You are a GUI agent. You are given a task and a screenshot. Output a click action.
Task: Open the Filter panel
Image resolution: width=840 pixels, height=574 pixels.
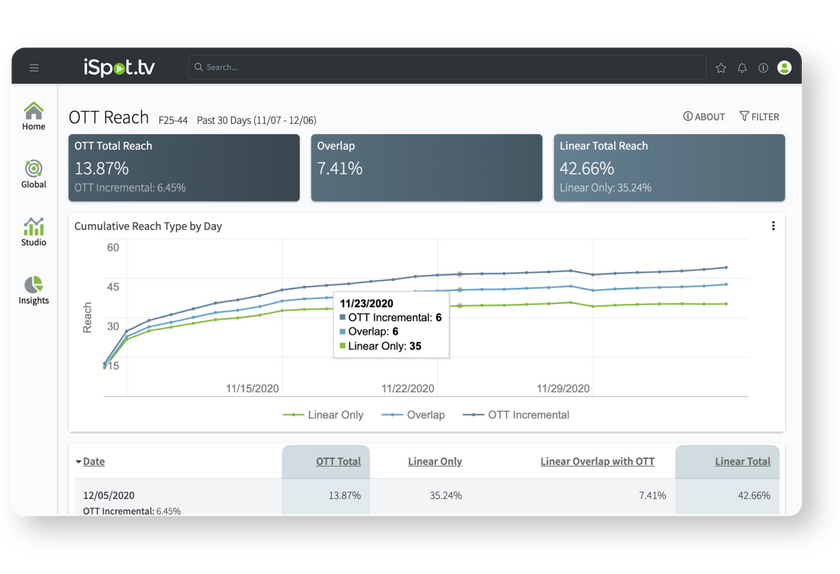tap(759, 117)
